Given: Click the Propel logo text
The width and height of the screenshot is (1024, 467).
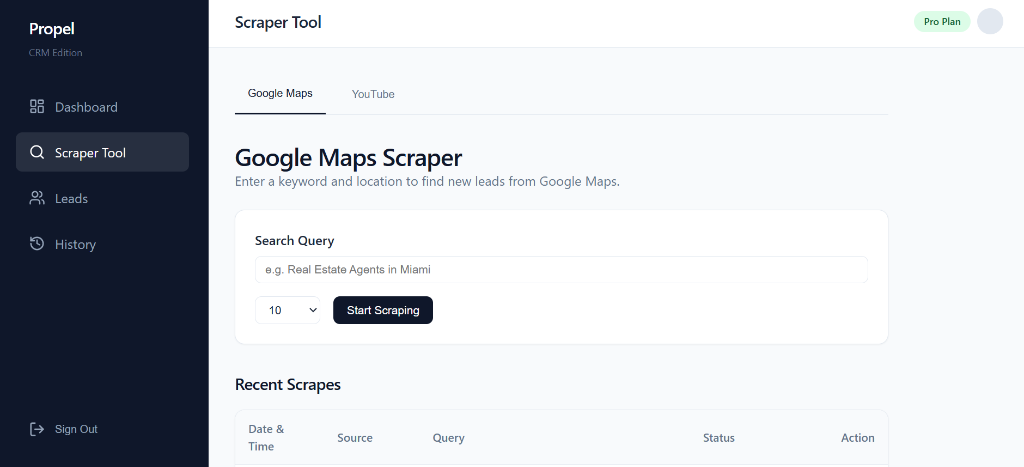Looking at the screenshot, I should [x=52, y=29].
